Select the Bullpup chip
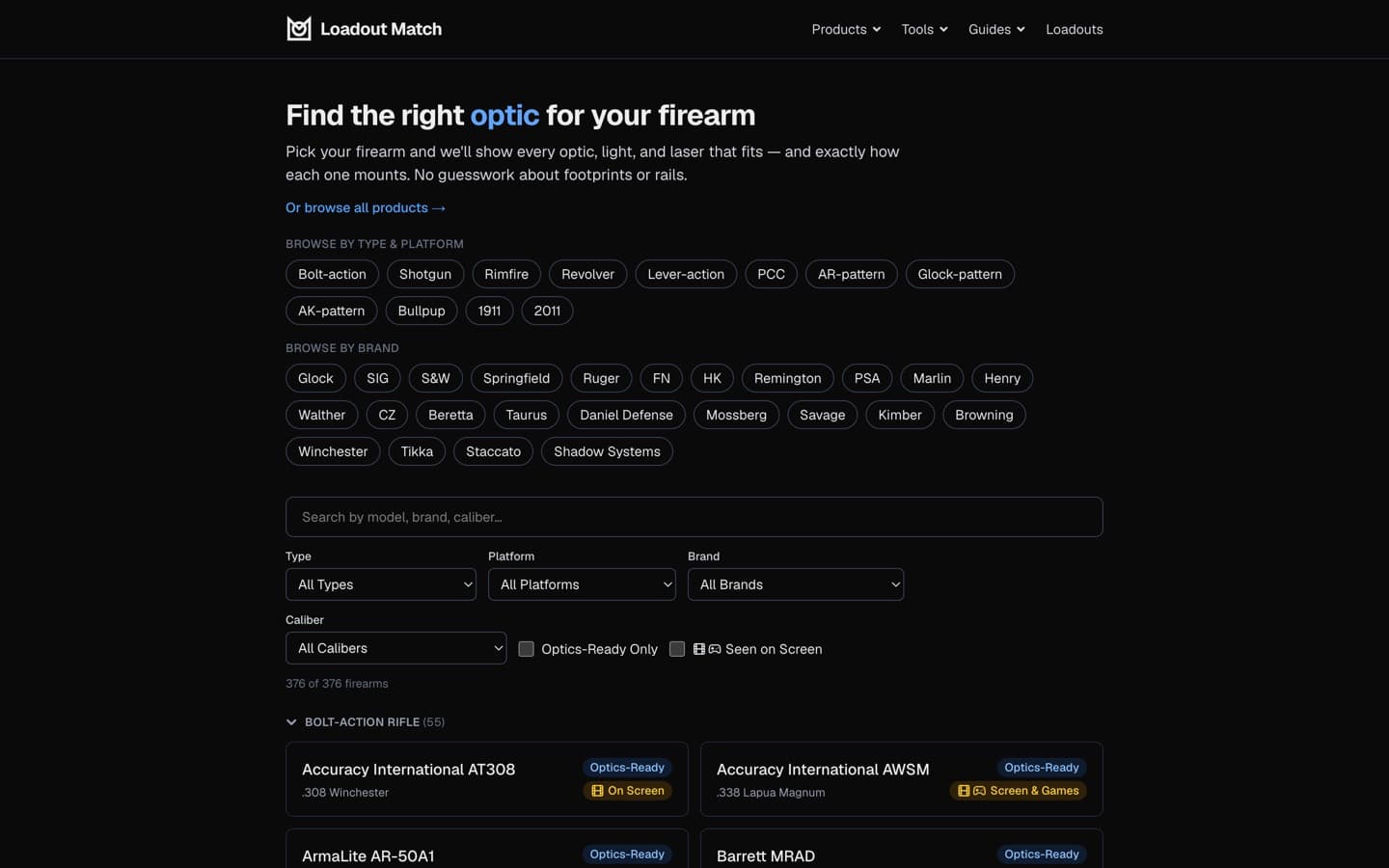The width and height of the screenshot is (1389, 868). [x=422, y=311]
